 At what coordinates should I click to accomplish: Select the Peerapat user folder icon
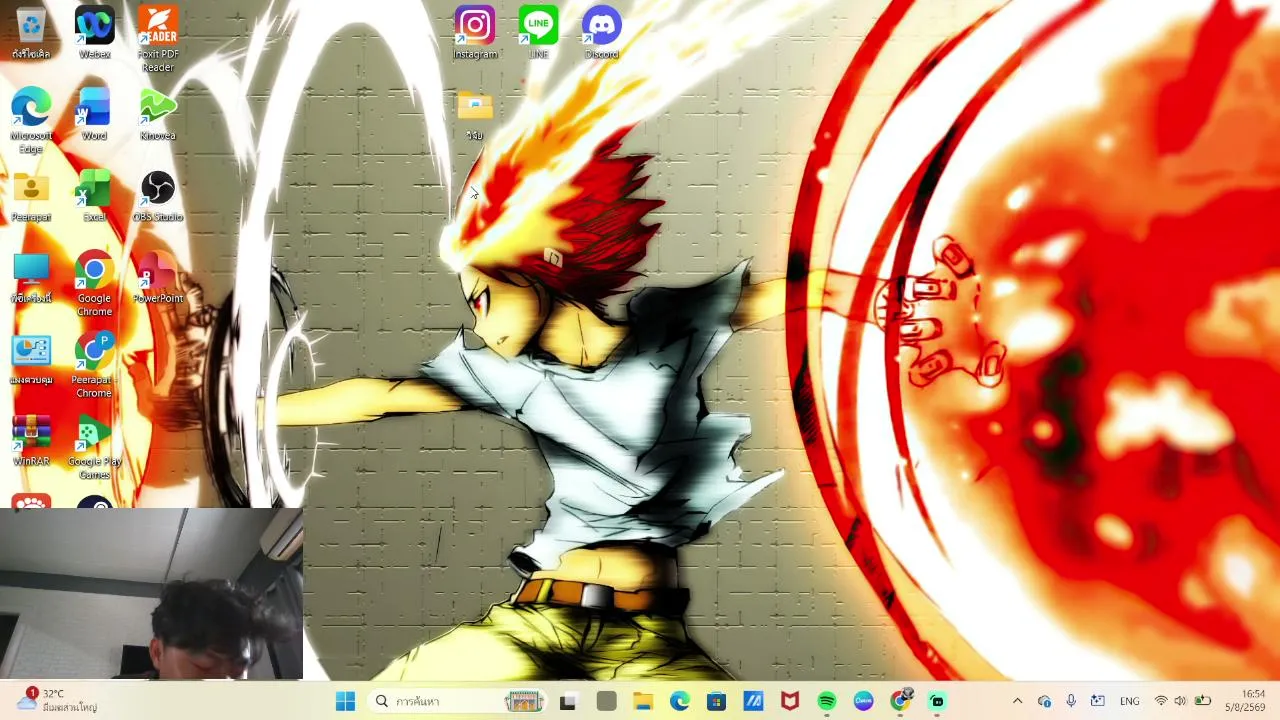[x=31, y=196]
